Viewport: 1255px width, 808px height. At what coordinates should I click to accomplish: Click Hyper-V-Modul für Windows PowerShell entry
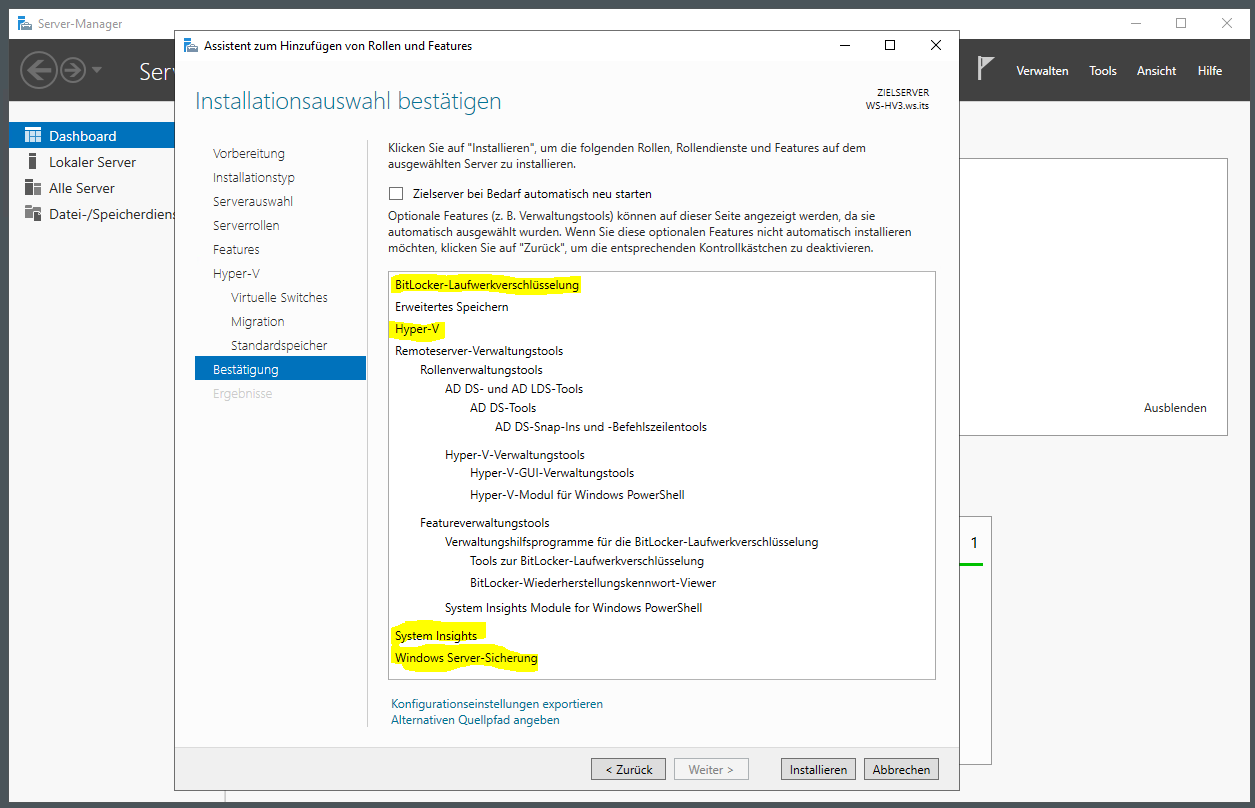pos(577,495)
